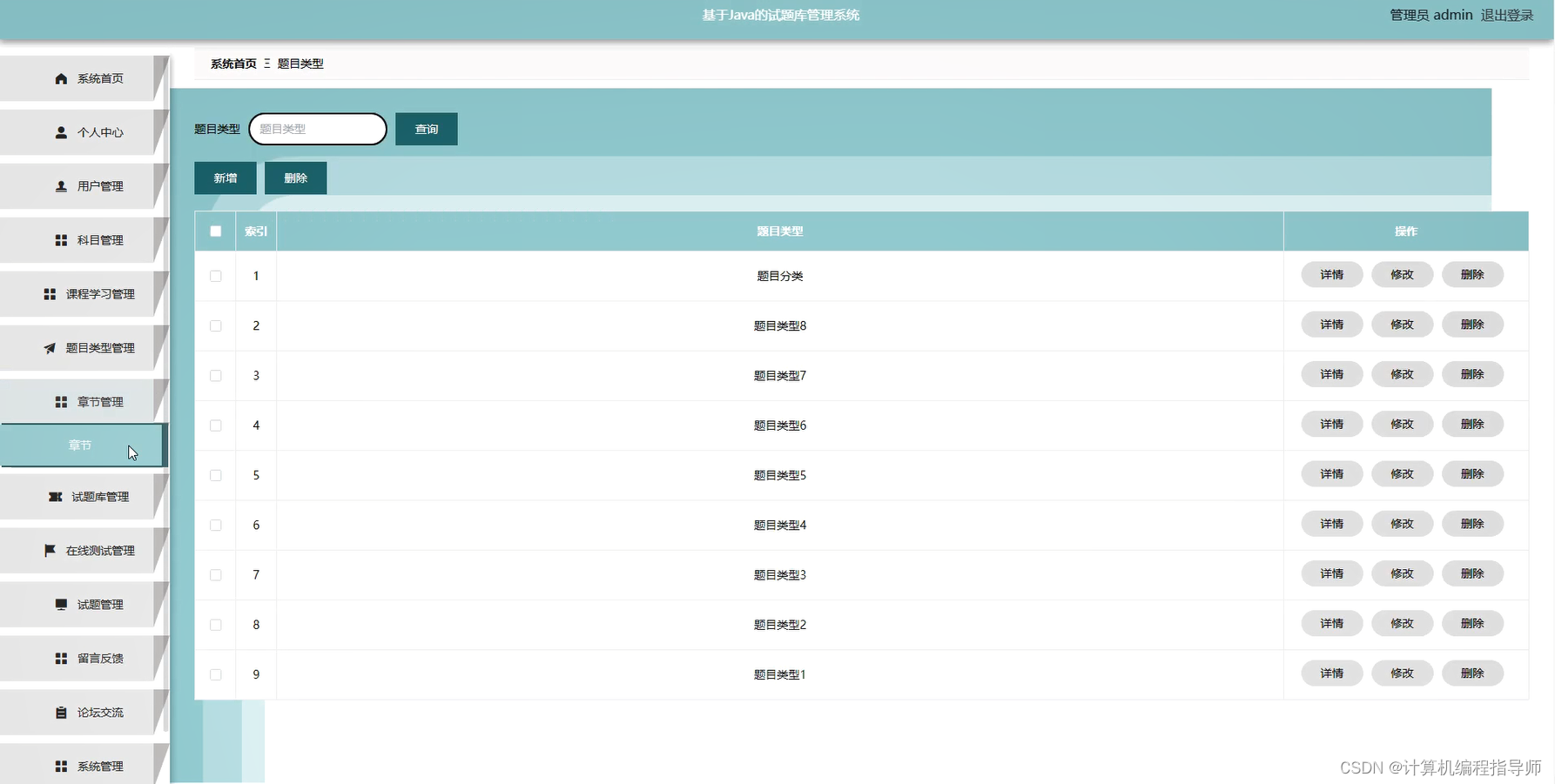Click 删除 for row 题目类型3
The height and width of the screenshot is (784, 1555).
pyautogui.click(x=1473, y=573)
